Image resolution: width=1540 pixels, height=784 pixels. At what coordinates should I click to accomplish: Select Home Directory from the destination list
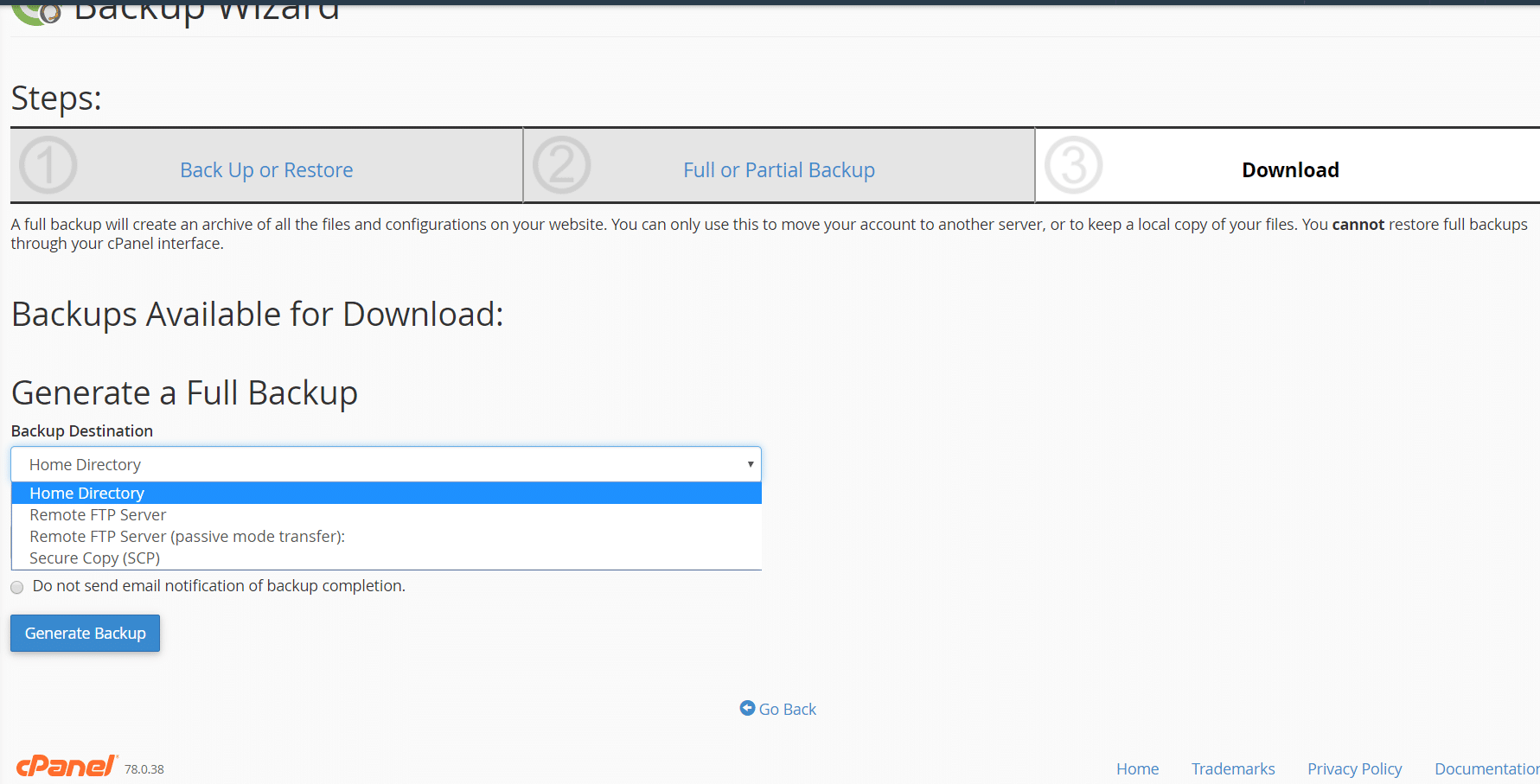pyautogui.click(x=86, y=493)
